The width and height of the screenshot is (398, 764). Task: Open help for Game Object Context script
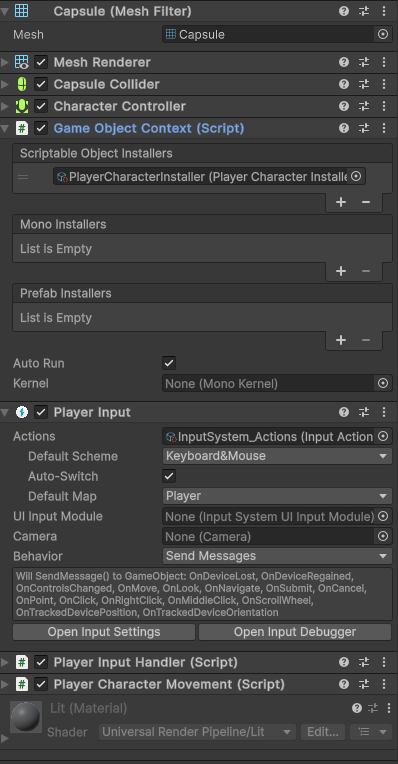click(344, 128)
